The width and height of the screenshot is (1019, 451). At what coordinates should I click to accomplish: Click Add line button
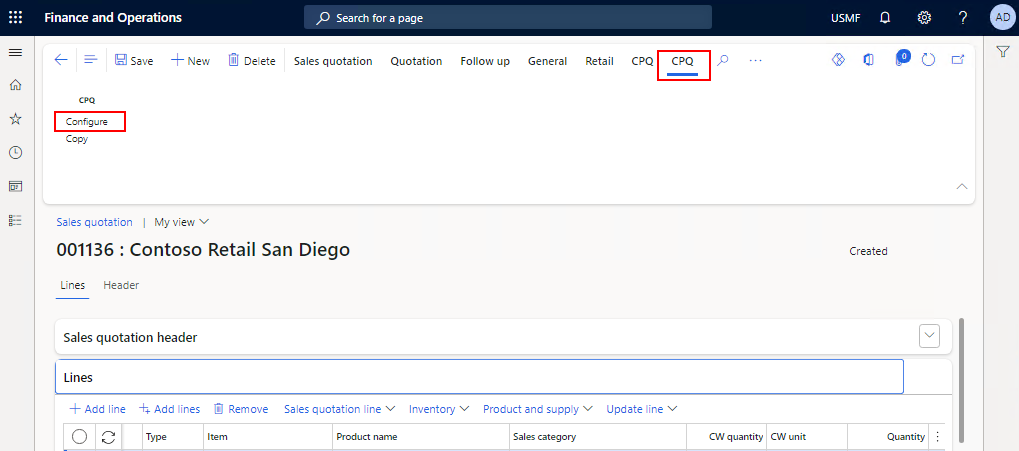click(x=97, y=409)
